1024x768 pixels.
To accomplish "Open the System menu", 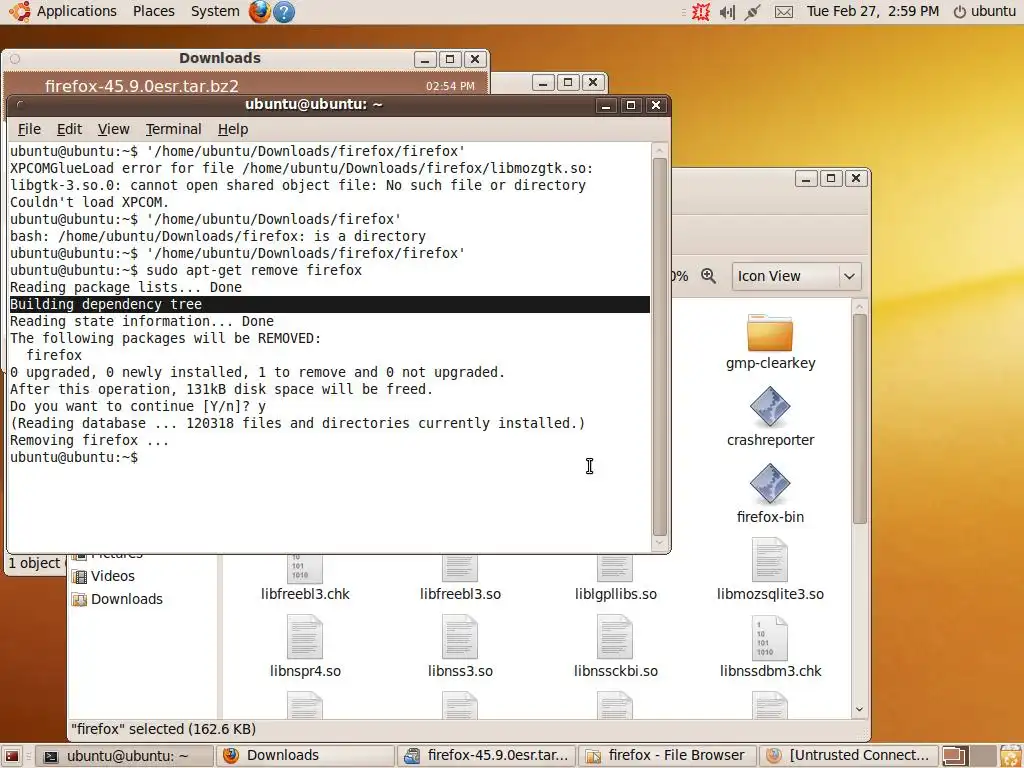I will [215, 11].
